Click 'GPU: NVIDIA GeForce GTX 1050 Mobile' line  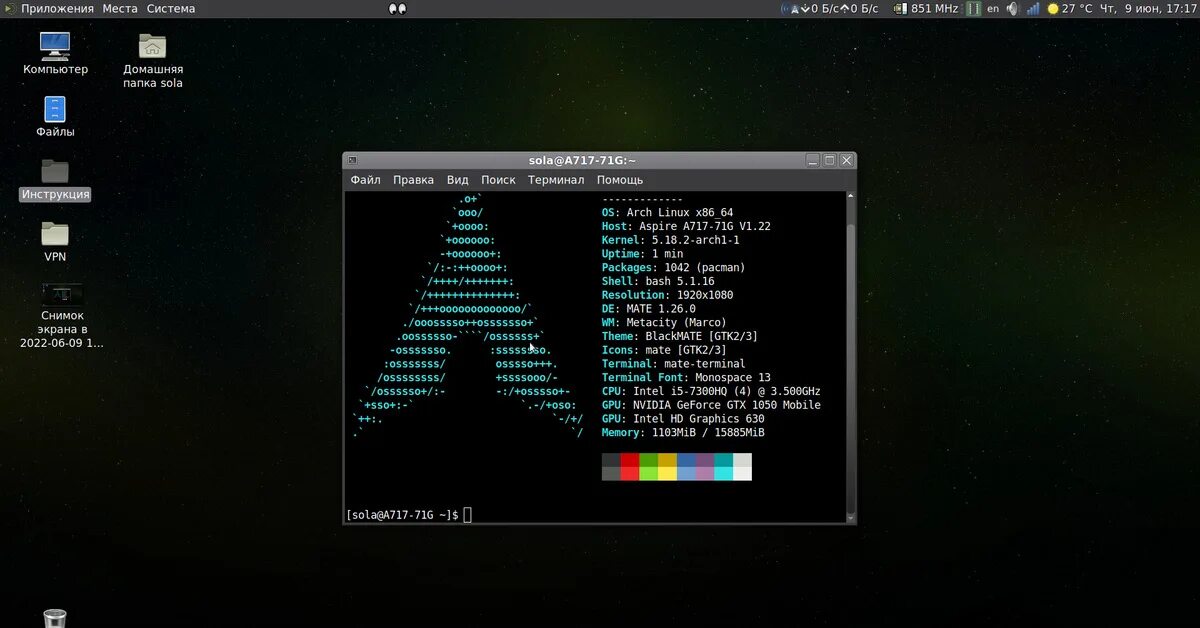coord(711,405)
